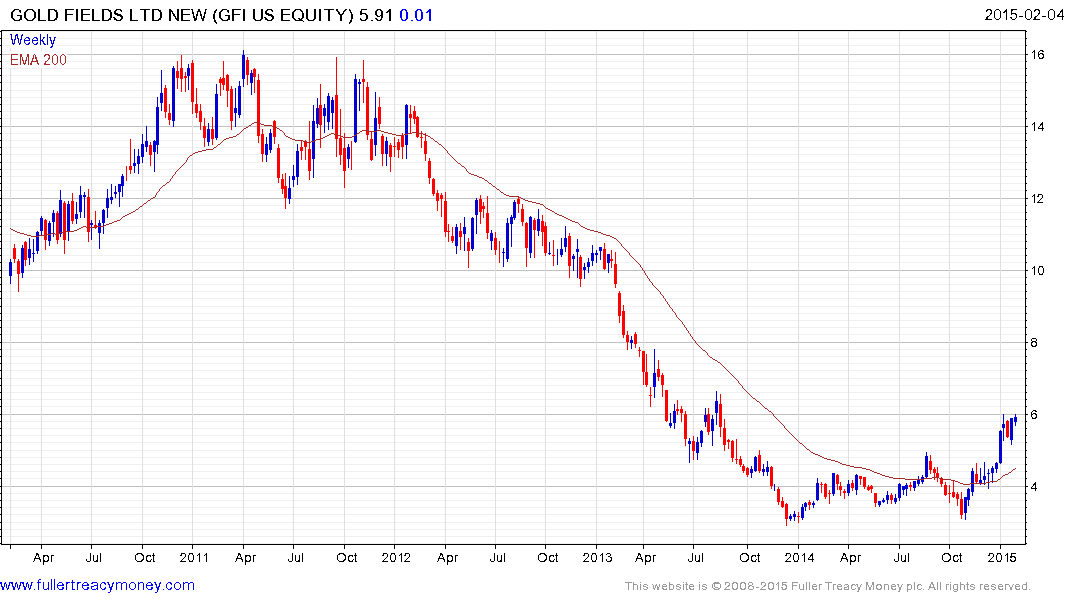Screen dimensions: 1075x600
Task: Click the 10 price axis label
Action: tap(1037, 271)
